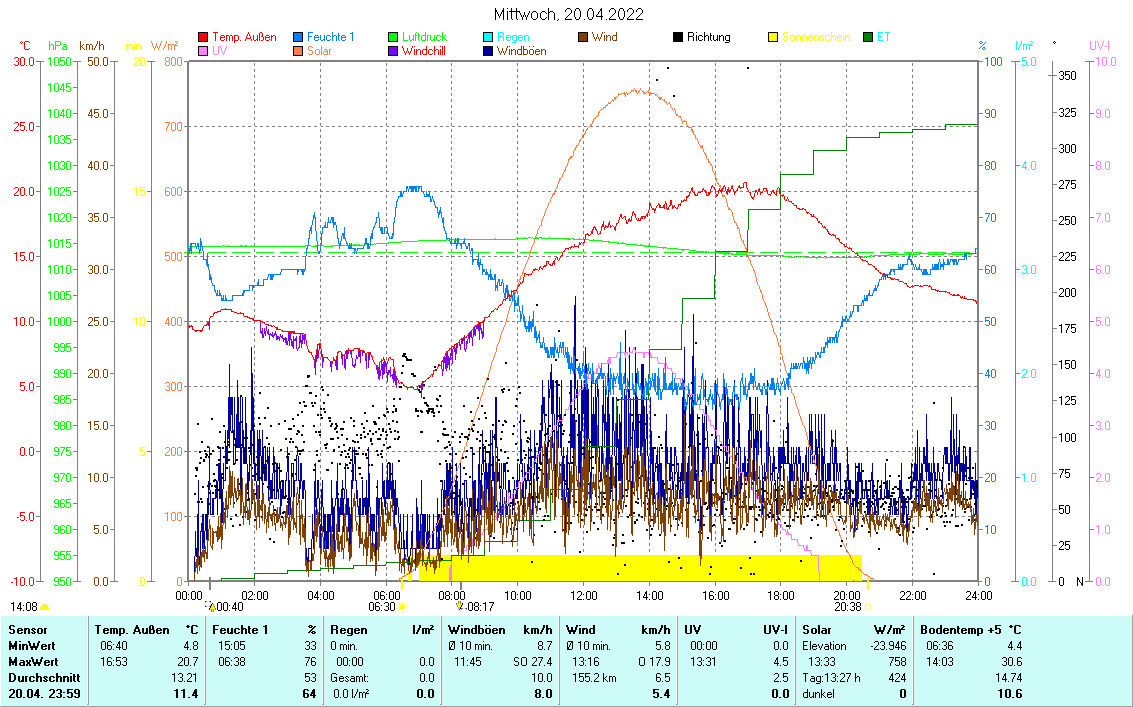Click the Durchschnitt row label
The image size is (1133, 707).
(x=41, y=678)
